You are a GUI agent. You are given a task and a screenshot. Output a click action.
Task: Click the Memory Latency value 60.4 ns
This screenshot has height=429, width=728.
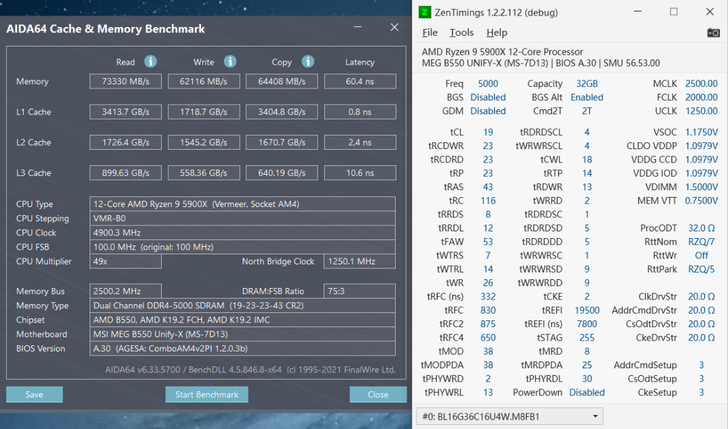(x=360, y=81)
